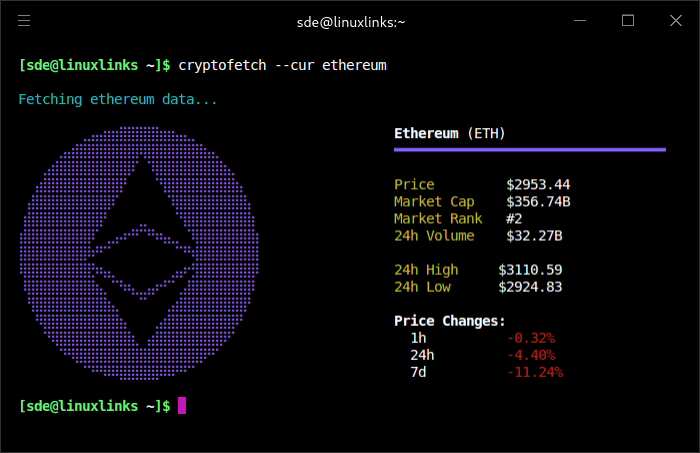Click the 24h High label
The image size is (700, 453).
click(426, 270)
